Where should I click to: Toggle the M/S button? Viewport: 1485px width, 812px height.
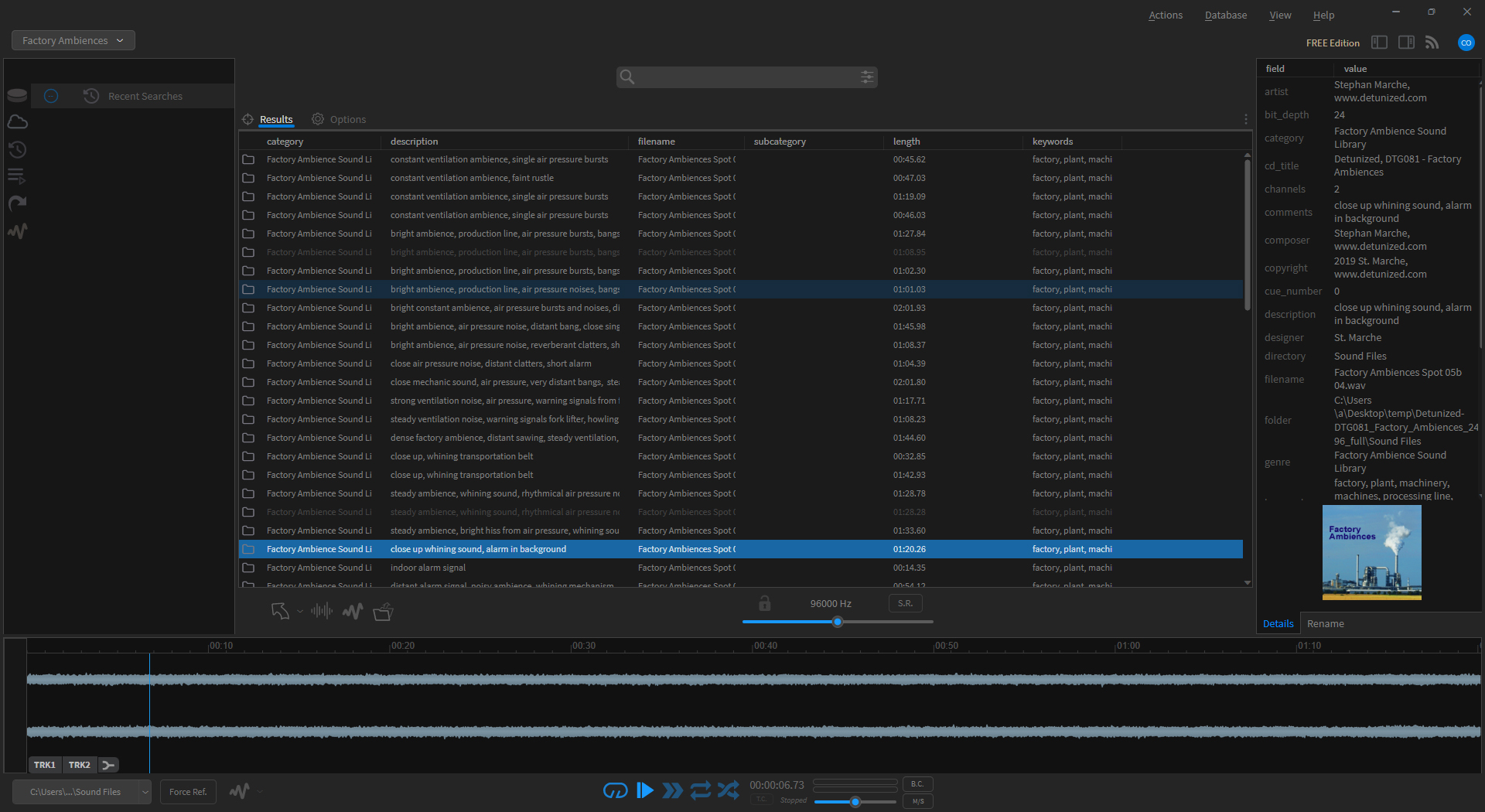click(x=917, y=801)
